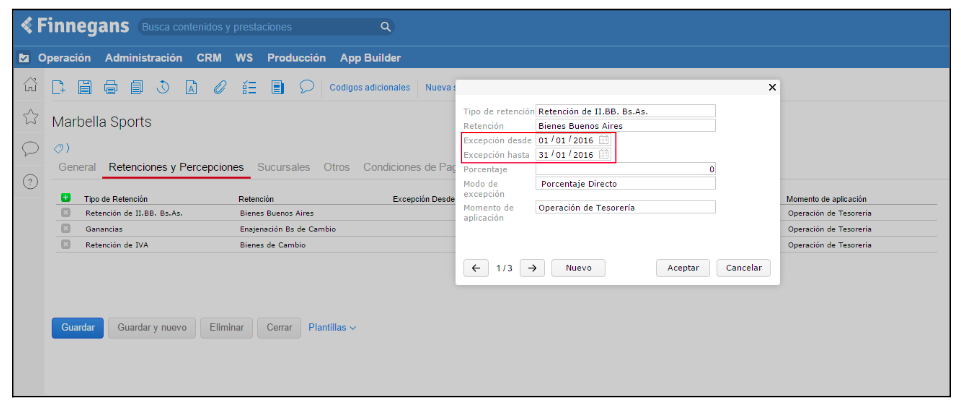Image resolution: width=961 pixels, height=409 pixels.
Task: Click the Tipo de retención field
Action: (x=625, y=111)
